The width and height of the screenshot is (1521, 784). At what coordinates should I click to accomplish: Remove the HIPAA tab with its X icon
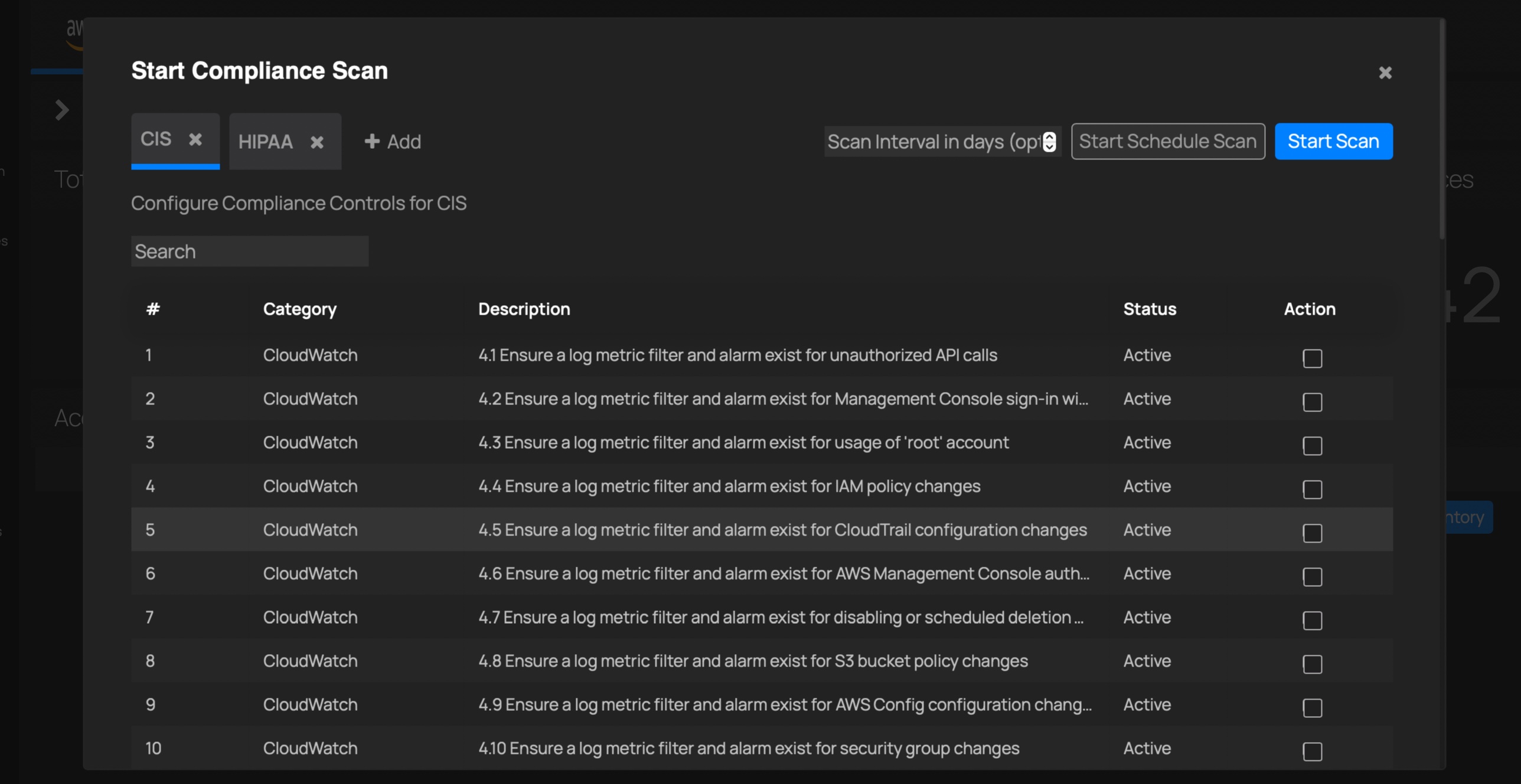317,142
